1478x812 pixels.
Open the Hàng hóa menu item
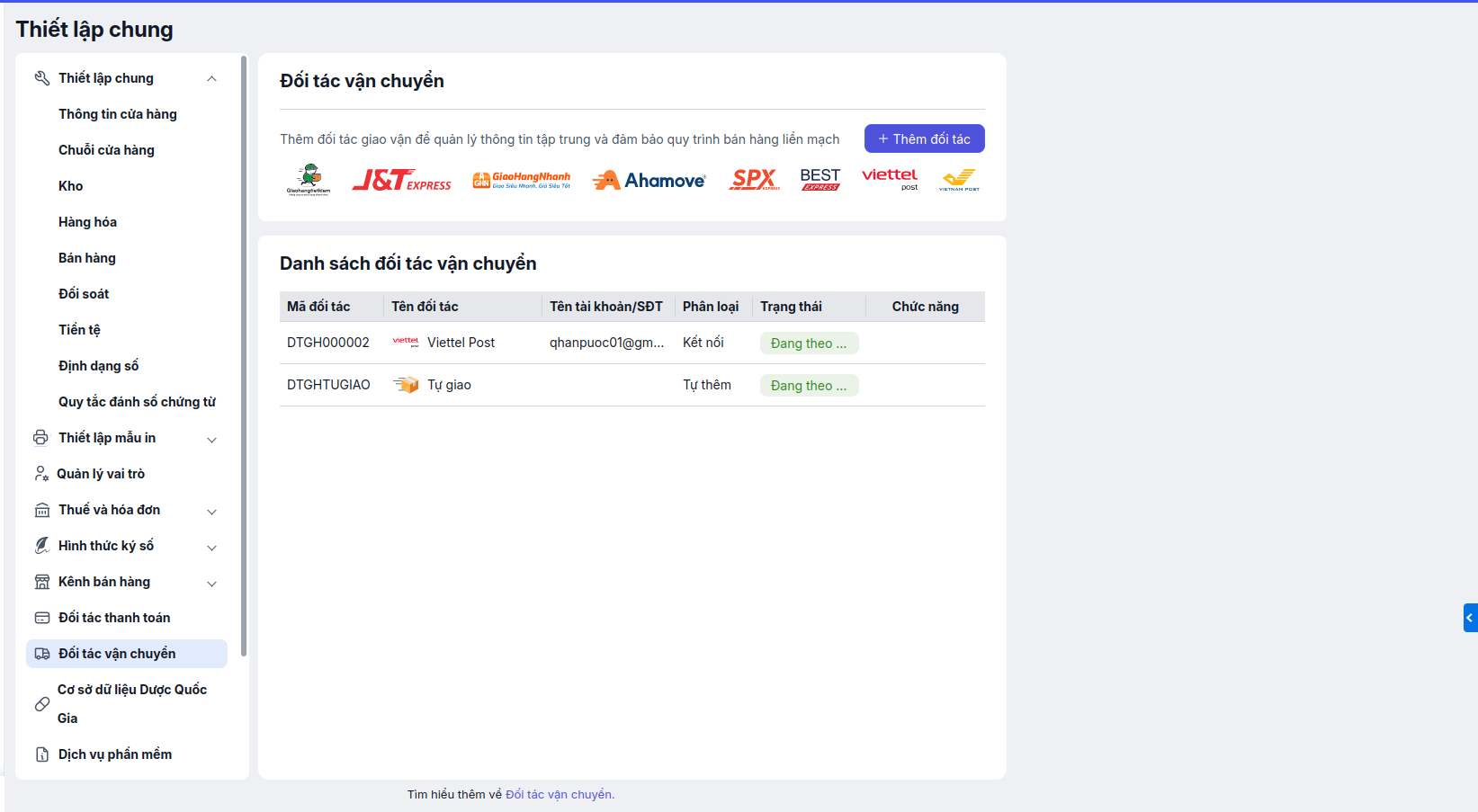click(87, 222)
